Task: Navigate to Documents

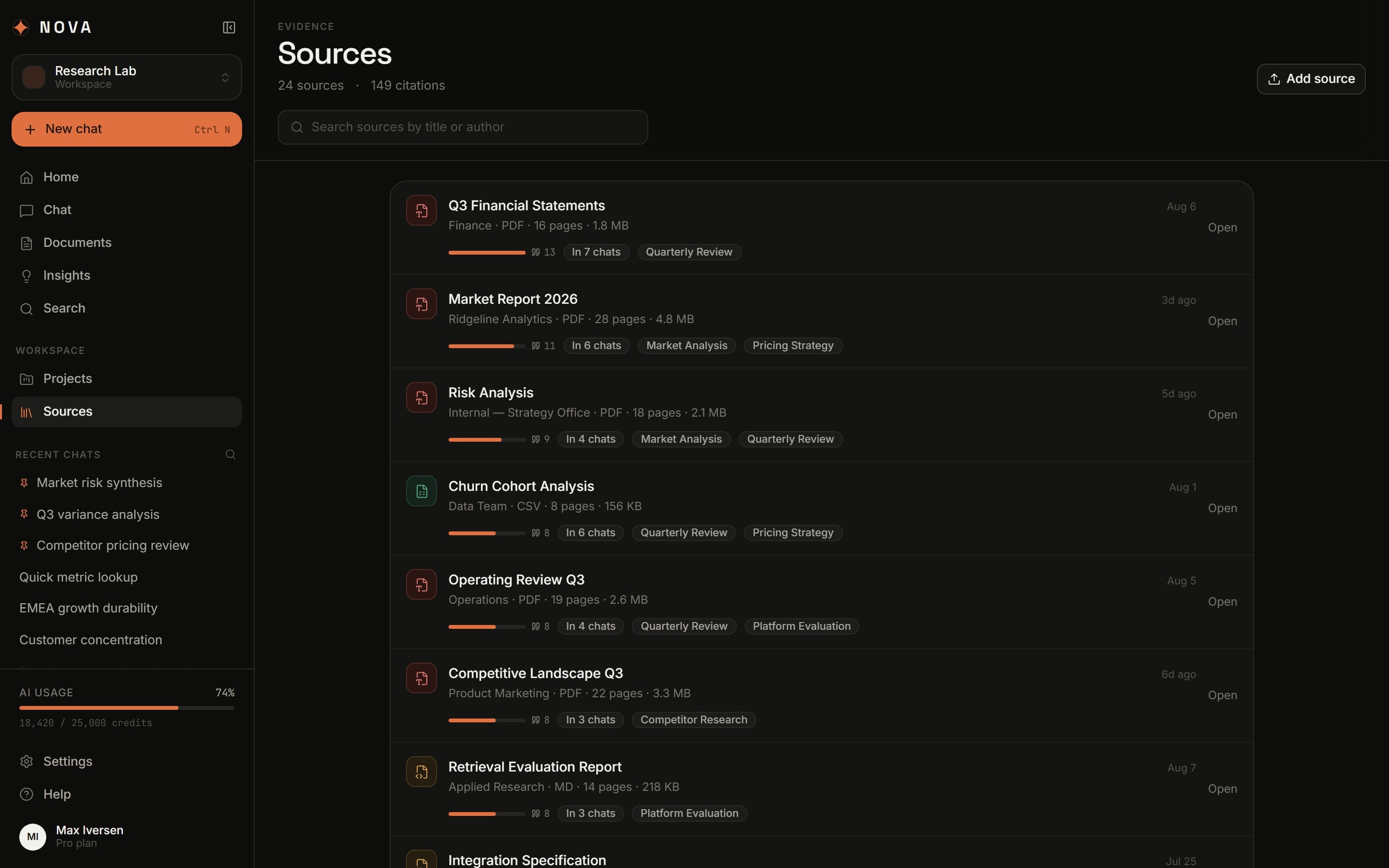Action: pos(126,243)
